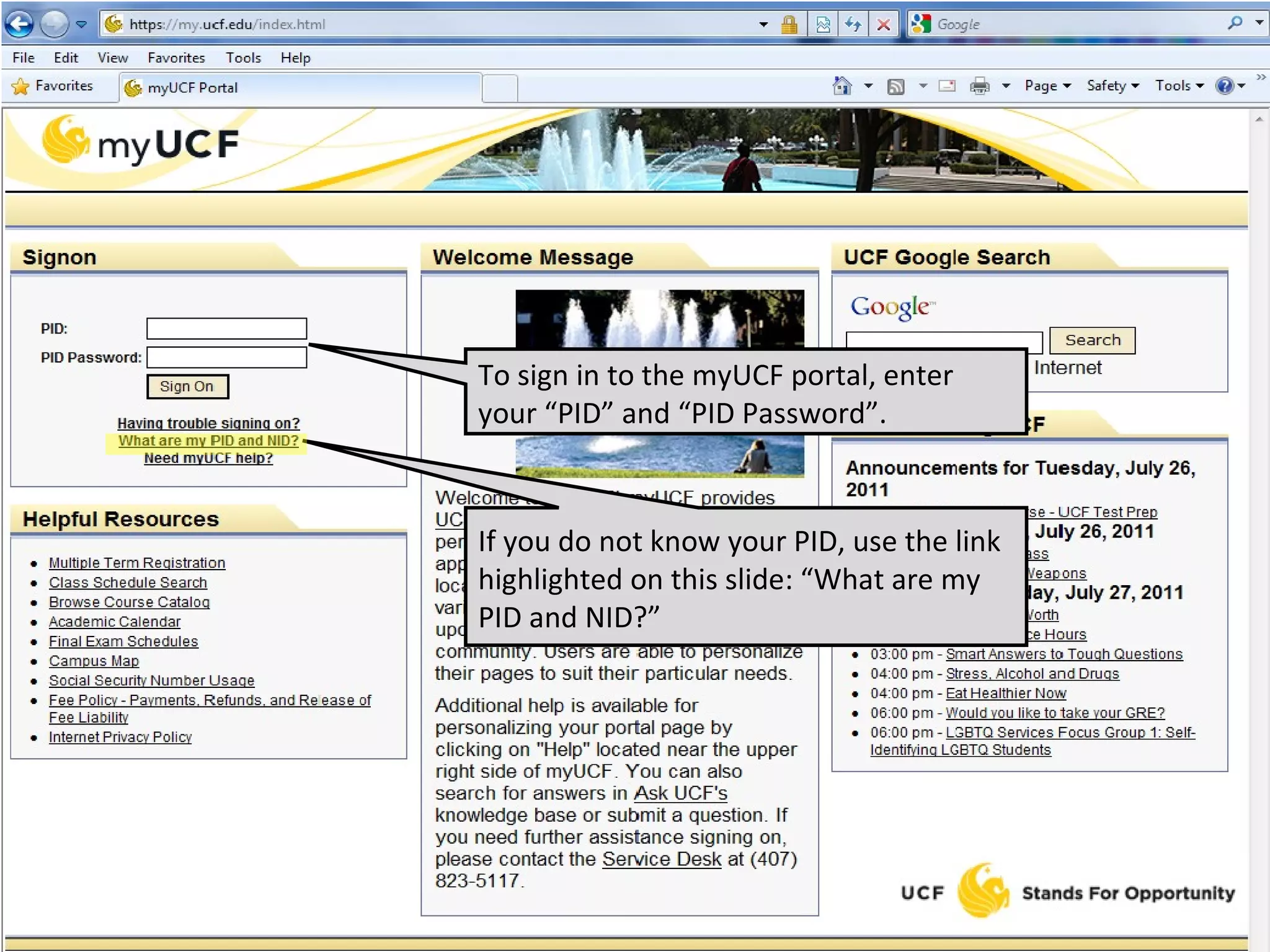Click the Favorites star button
1270x952 pixels.
pos(53,86)
